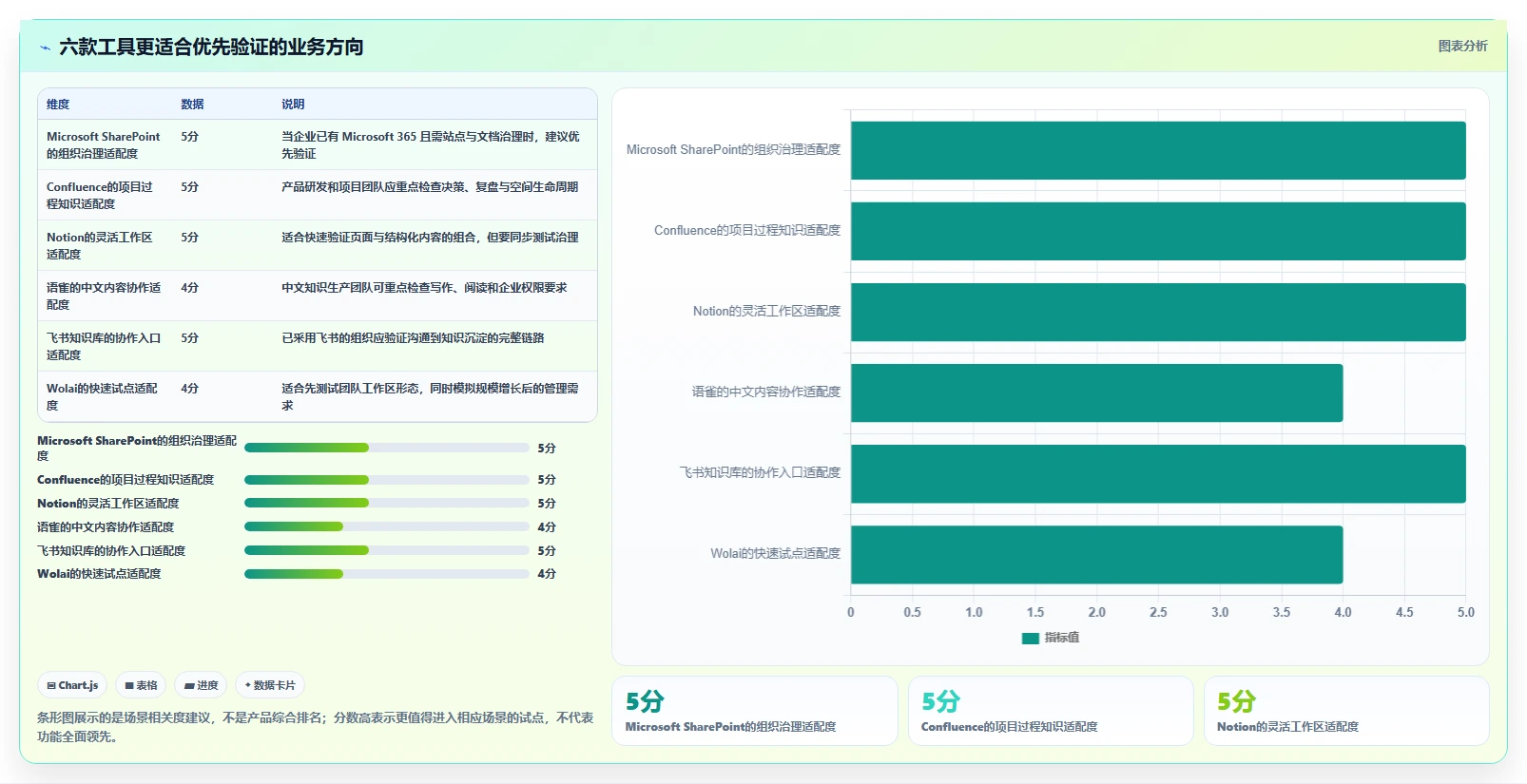The width and height of the screenshot is (1527, 784).
Task: Click the 飞书知识库的协作入口适配度 table cell
Action: pos(104,347)
